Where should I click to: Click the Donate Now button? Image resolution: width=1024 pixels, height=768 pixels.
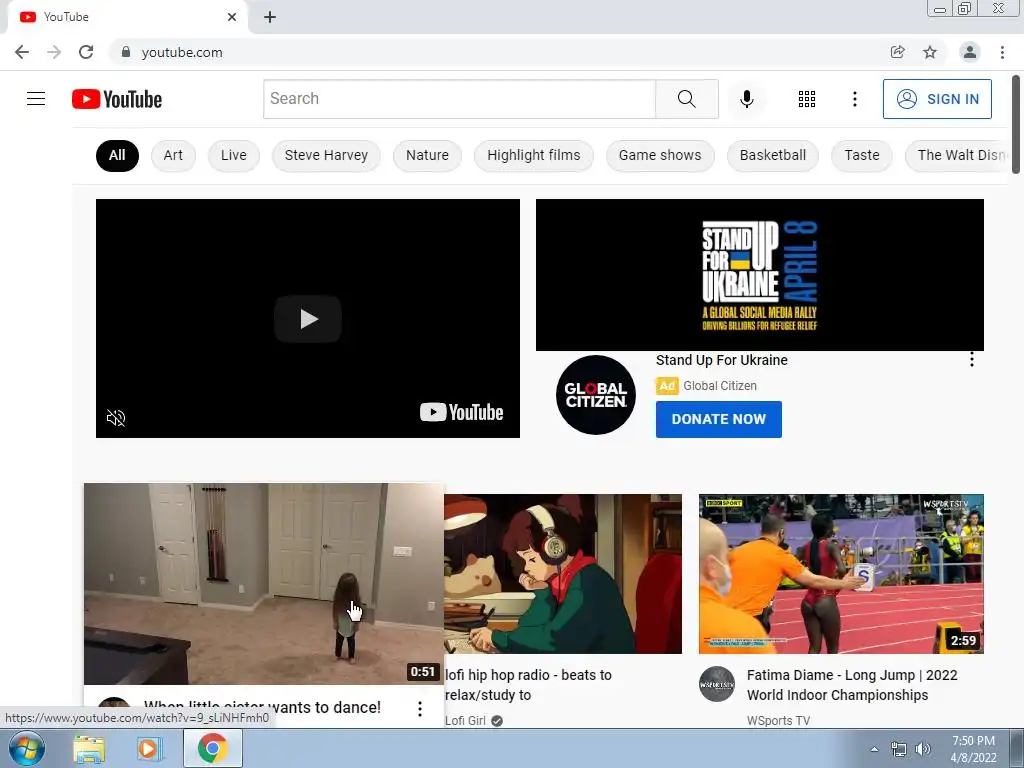point(718,419)
